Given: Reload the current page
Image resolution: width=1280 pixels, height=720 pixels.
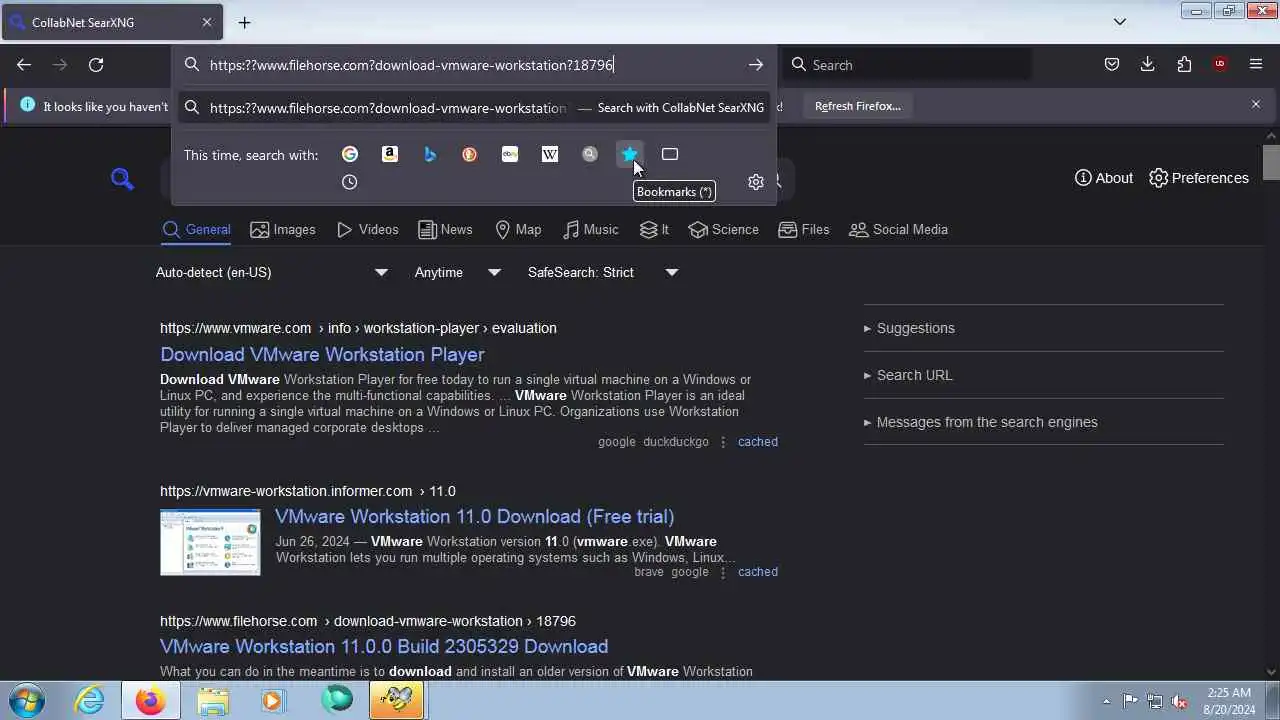Looking at the screenshot, I should (96, 65).
